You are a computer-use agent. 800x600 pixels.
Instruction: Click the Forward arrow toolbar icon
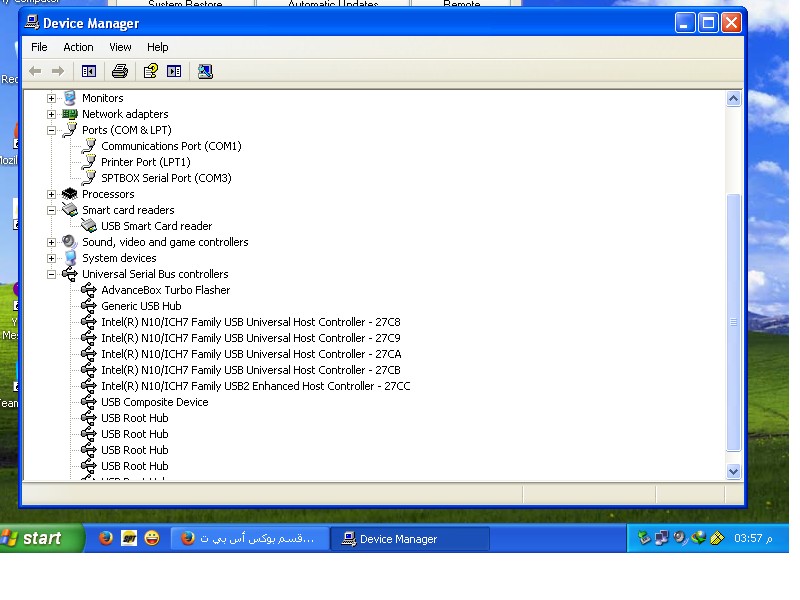58,71
